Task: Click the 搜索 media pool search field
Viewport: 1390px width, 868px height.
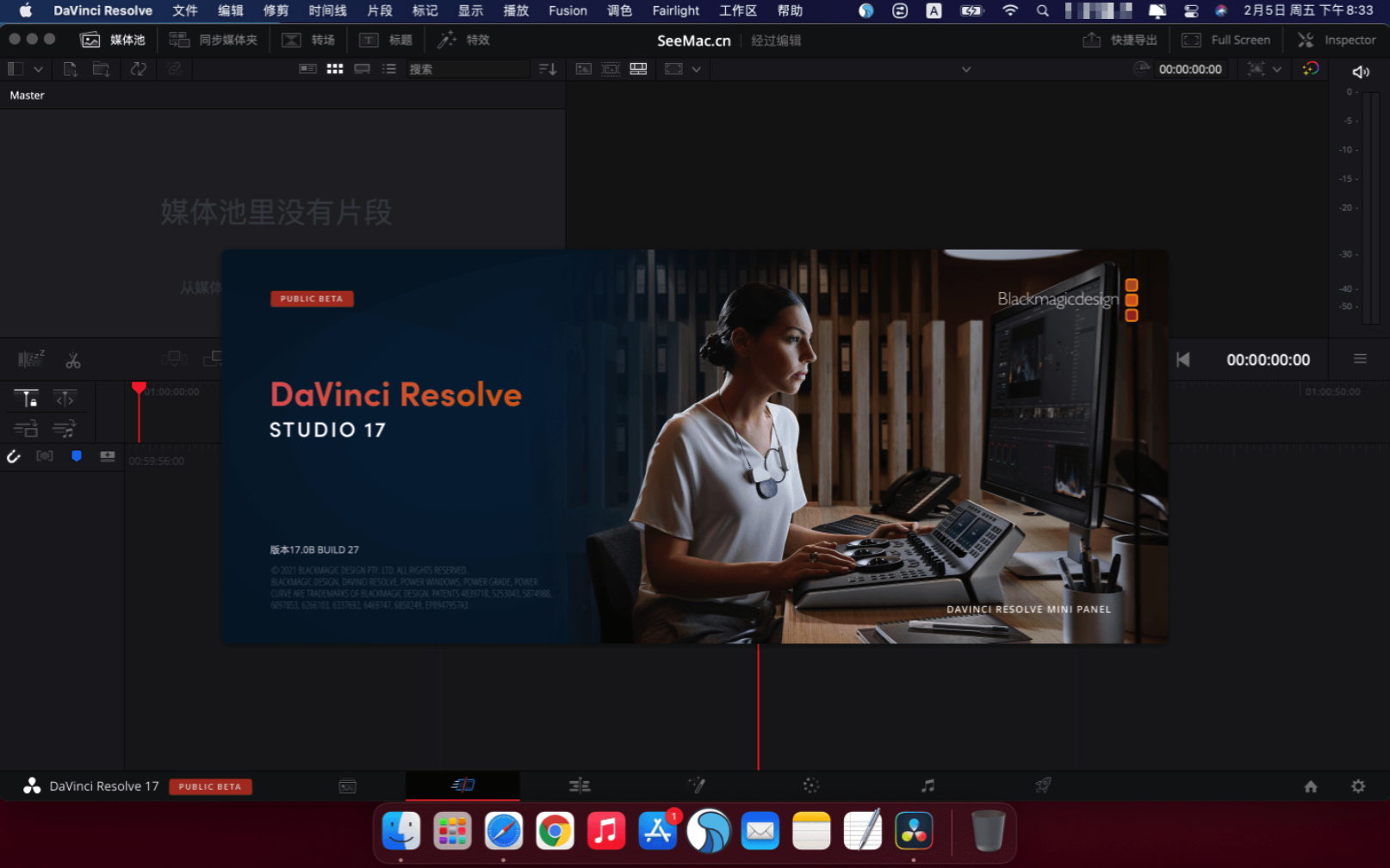Action: pyautogui.click(x=467, y=69)
